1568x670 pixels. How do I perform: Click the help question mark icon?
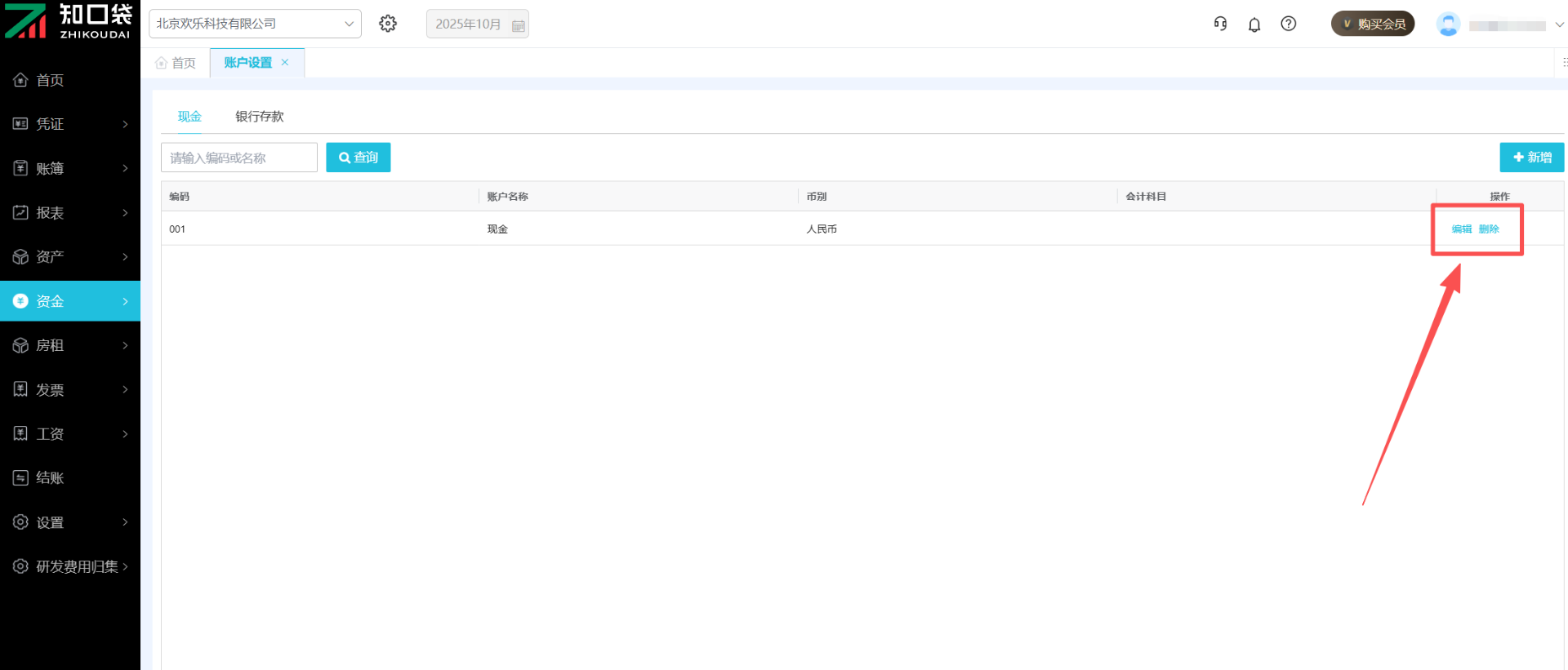(1289, 24)
